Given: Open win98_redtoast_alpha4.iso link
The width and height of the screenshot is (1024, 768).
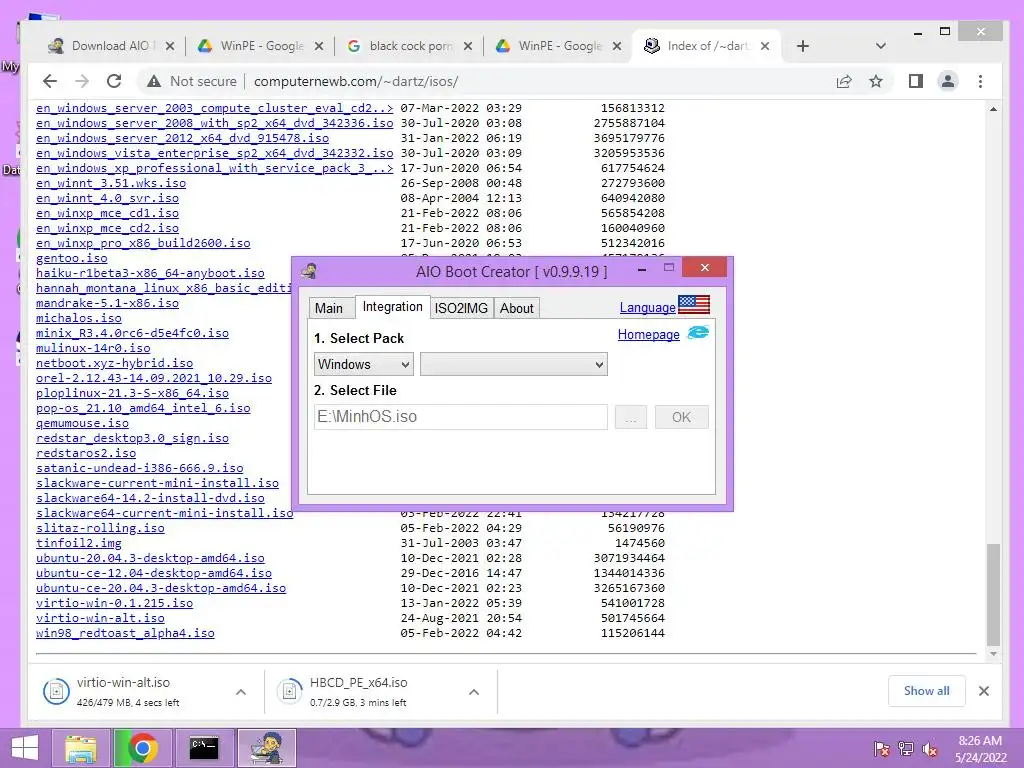Looking at the screenshot, I should coord(125,633).
